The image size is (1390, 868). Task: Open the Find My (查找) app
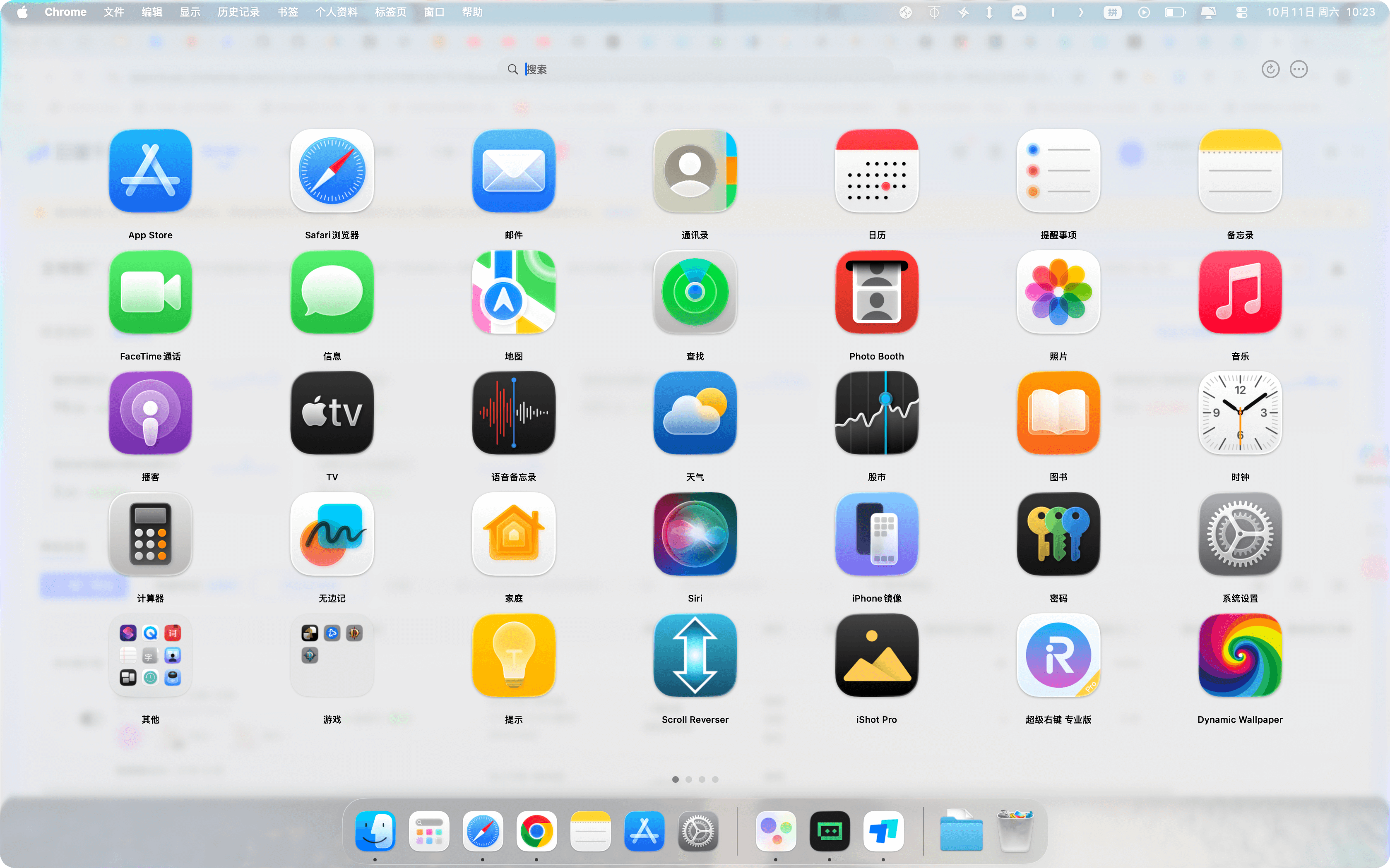coord(695,292)
